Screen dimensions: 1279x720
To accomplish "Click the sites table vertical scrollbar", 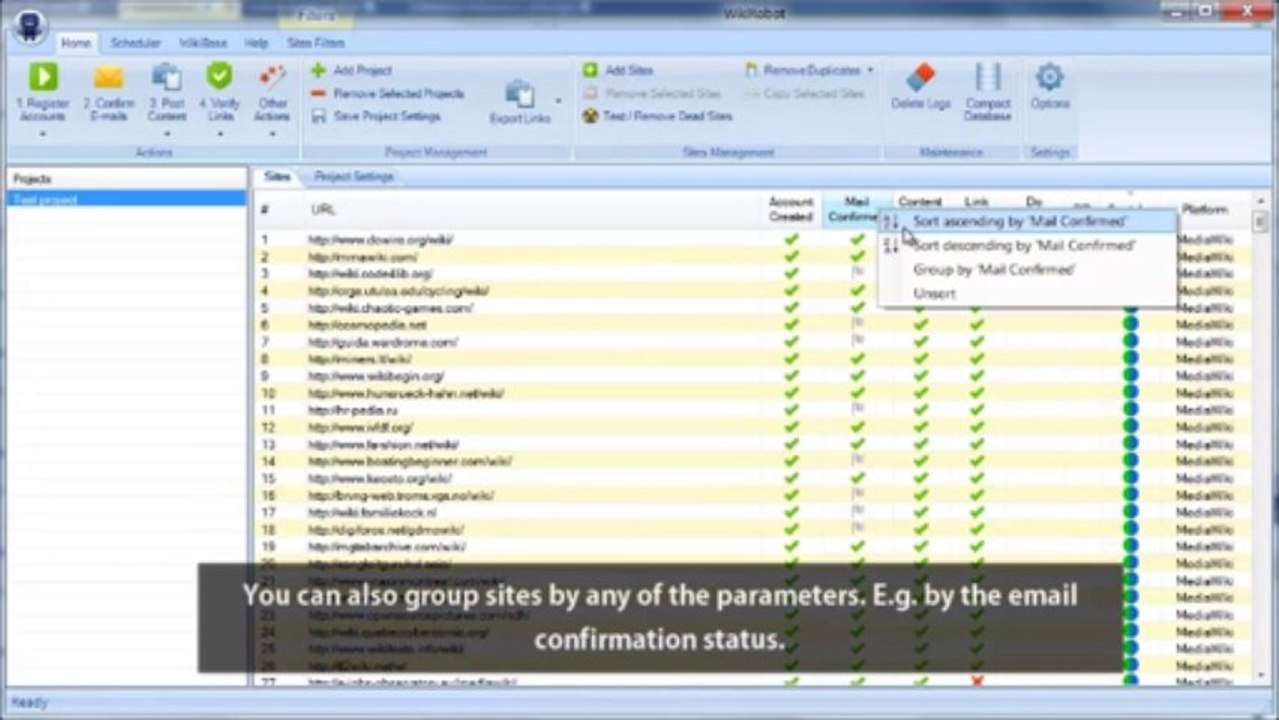I will pos(1260,440).
